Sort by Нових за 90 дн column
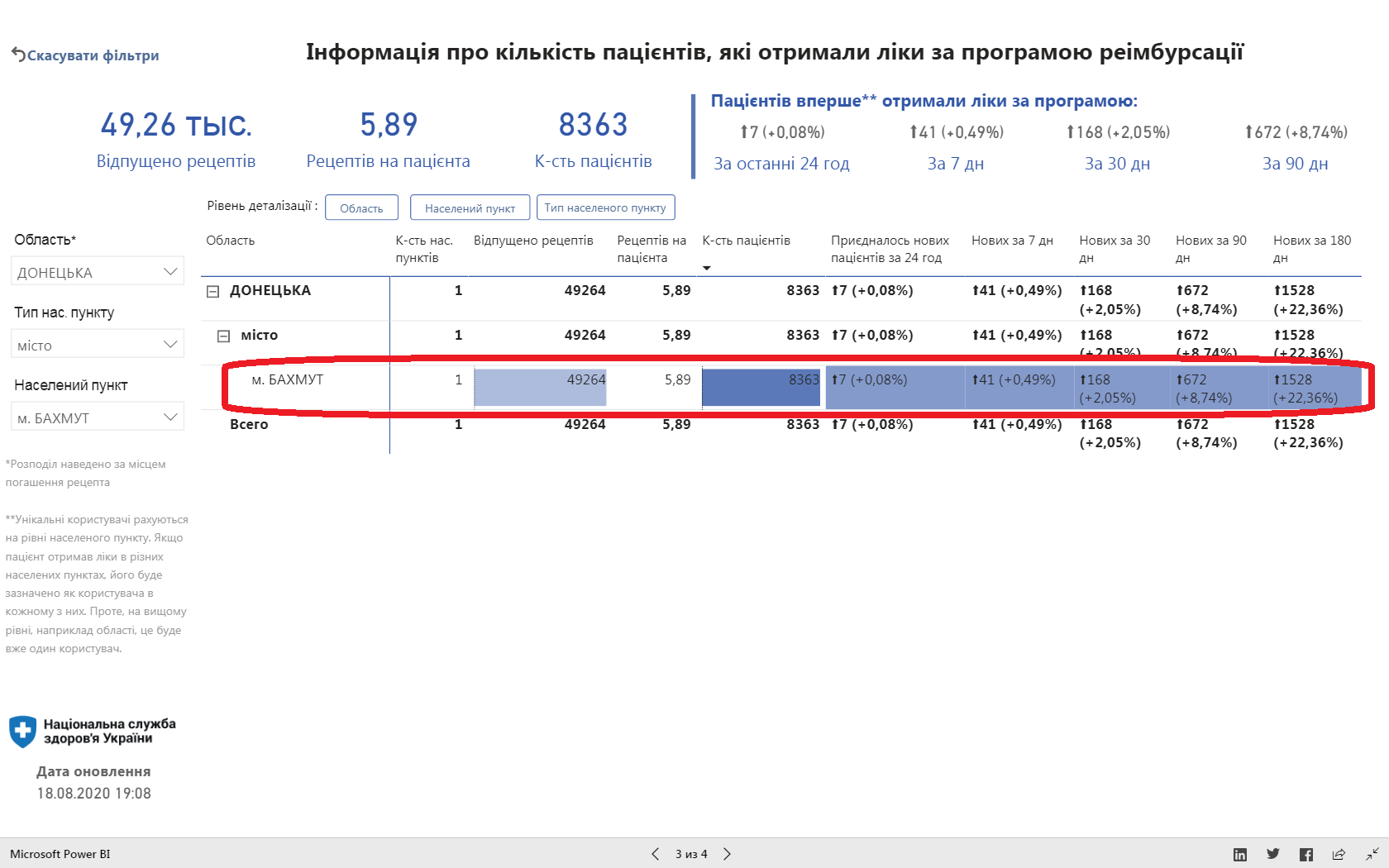 point(1211,249)
